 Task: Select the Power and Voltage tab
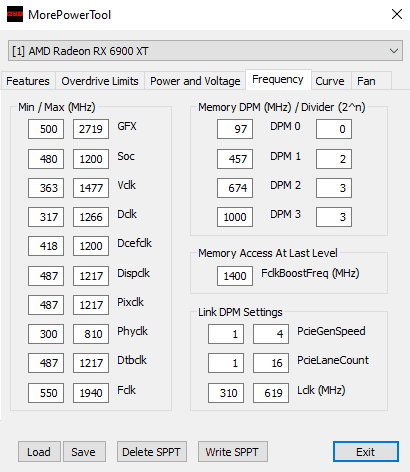[195, 81]
